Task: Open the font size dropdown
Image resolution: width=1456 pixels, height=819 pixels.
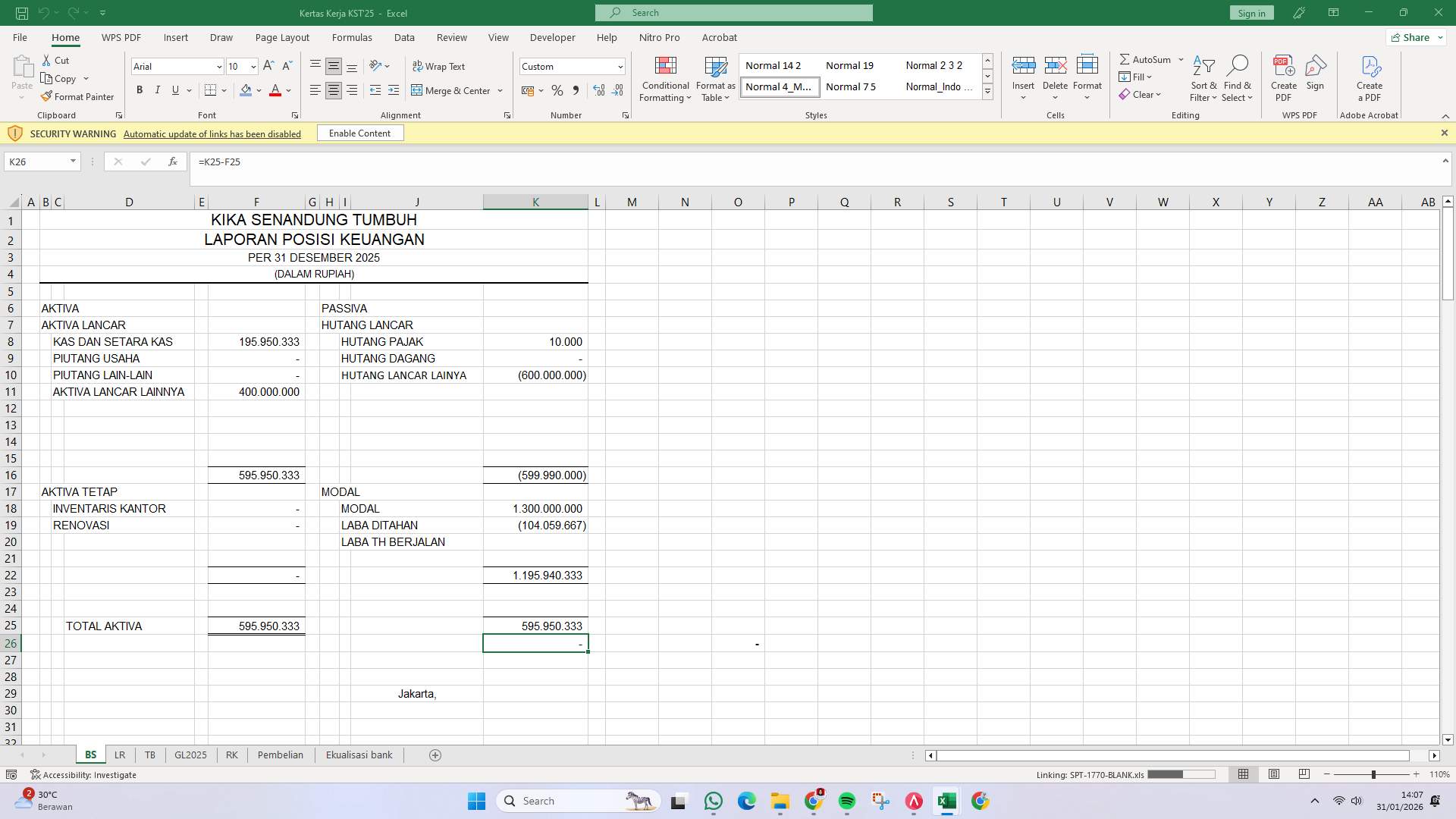Action: pos(253,67)
